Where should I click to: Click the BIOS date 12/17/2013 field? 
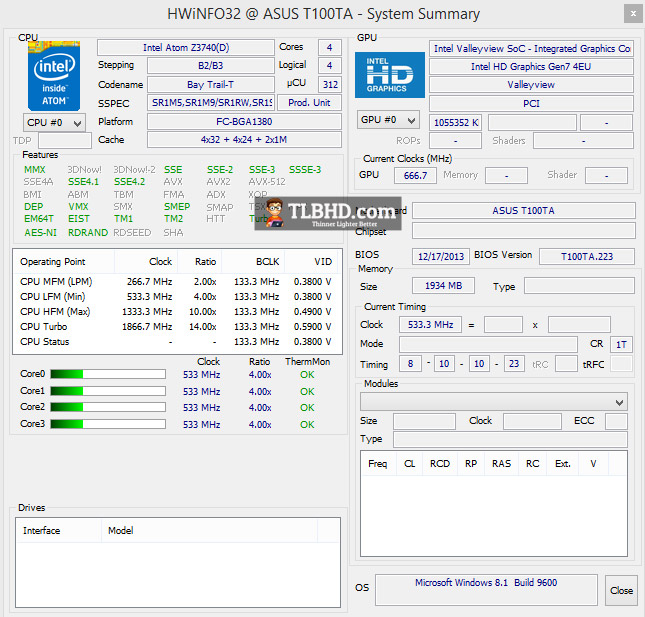coord(441,256)
